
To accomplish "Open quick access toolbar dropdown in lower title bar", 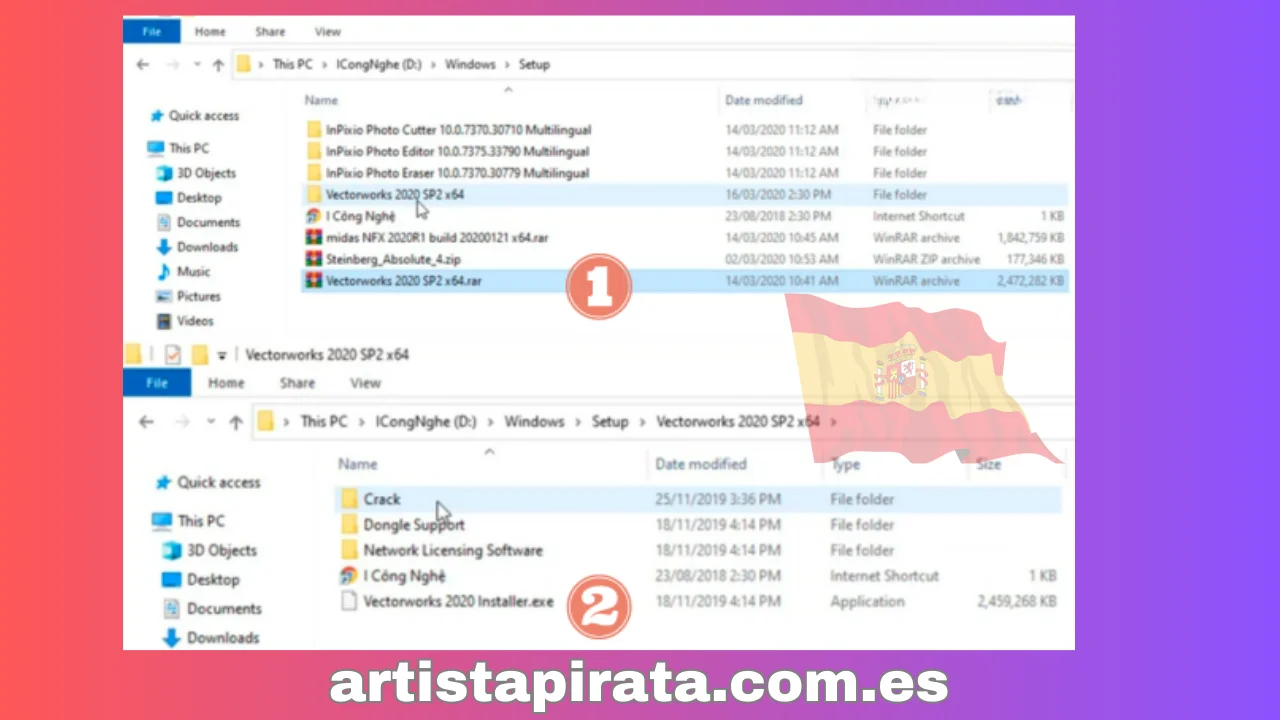I will (x=222, y=355).
